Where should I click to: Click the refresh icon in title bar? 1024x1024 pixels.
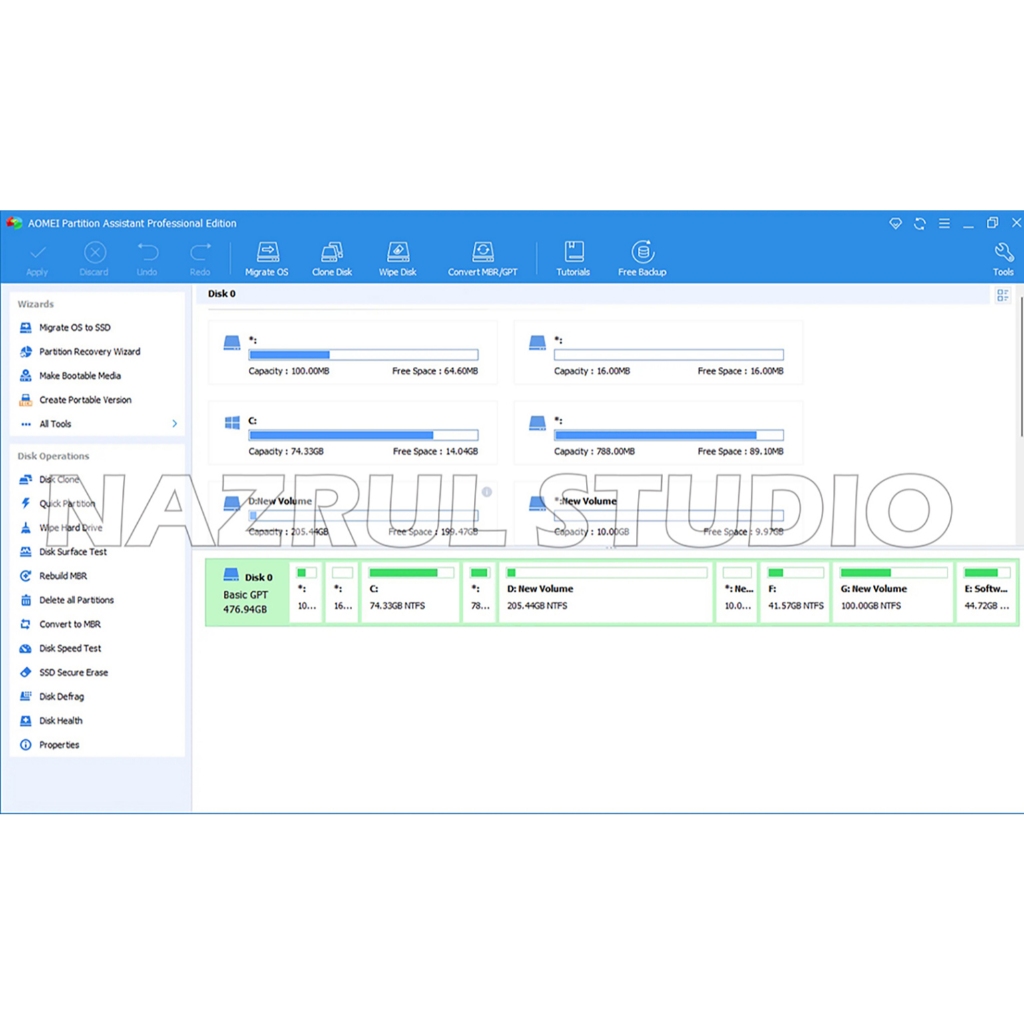pyautogui.click(x=920, y=223)
